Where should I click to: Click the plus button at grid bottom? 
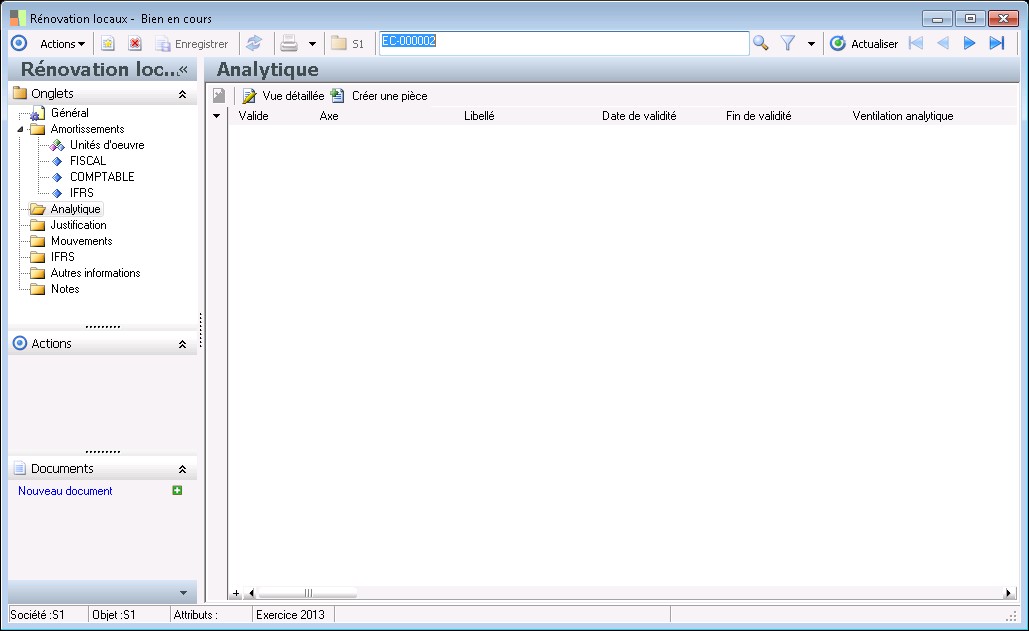[x=236, y=594]
